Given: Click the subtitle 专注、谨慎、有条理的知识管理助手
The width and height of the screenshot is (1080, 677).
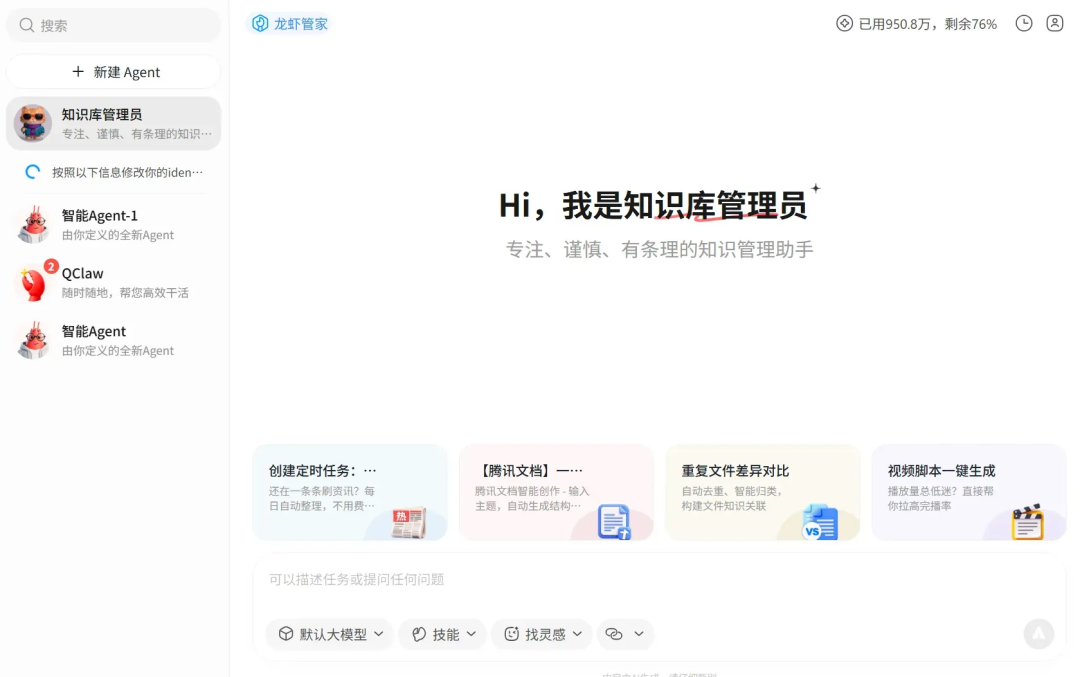Looking at the screenshot, I should [x=660, y=249].
